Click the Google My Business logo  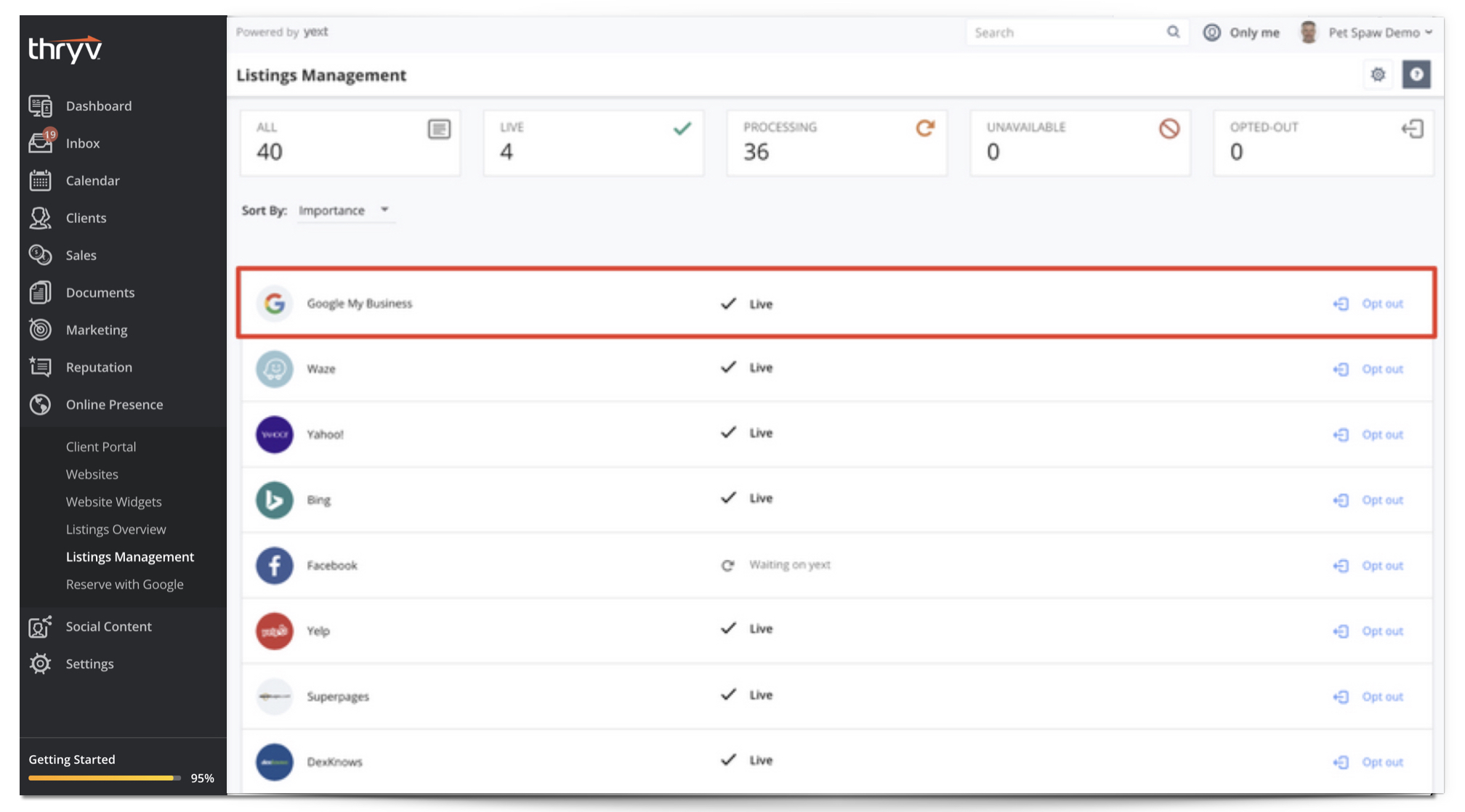point(275,304)
